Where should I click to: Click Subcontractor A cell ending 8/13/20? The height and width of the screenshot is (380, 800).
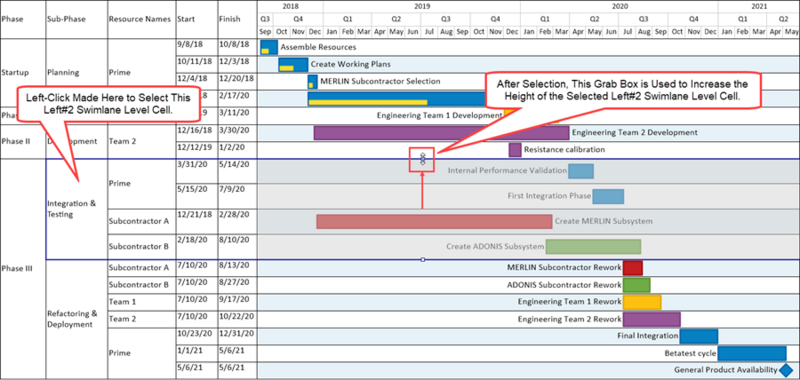141,268
